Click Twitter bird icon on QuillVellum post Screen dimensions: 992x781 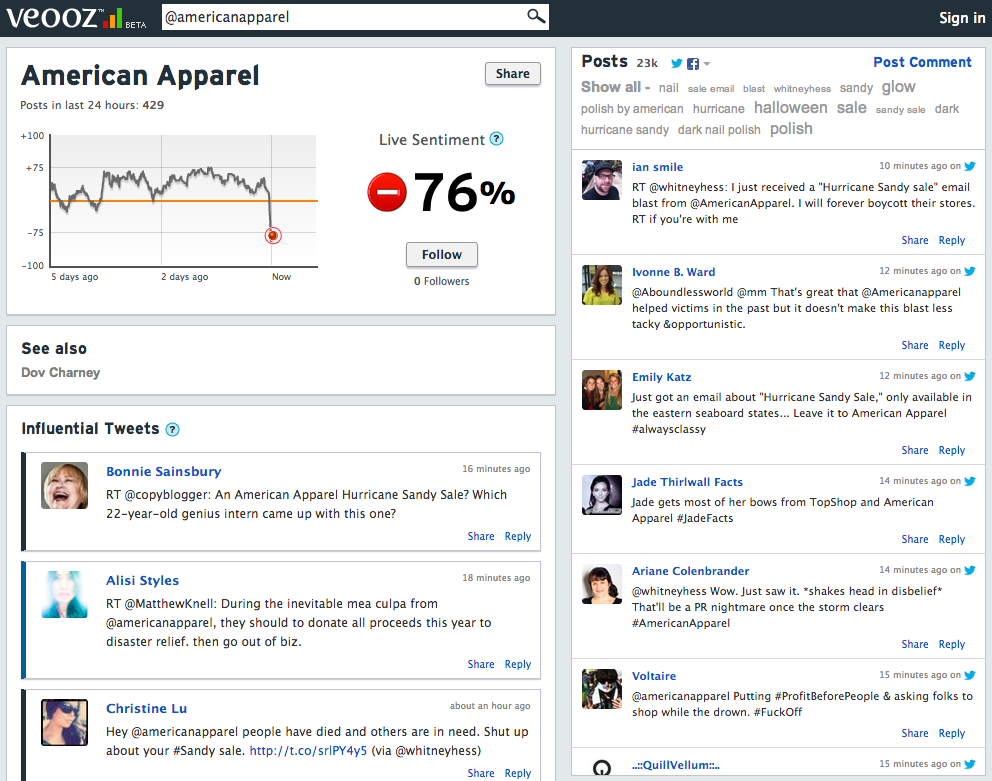(970, 764)
